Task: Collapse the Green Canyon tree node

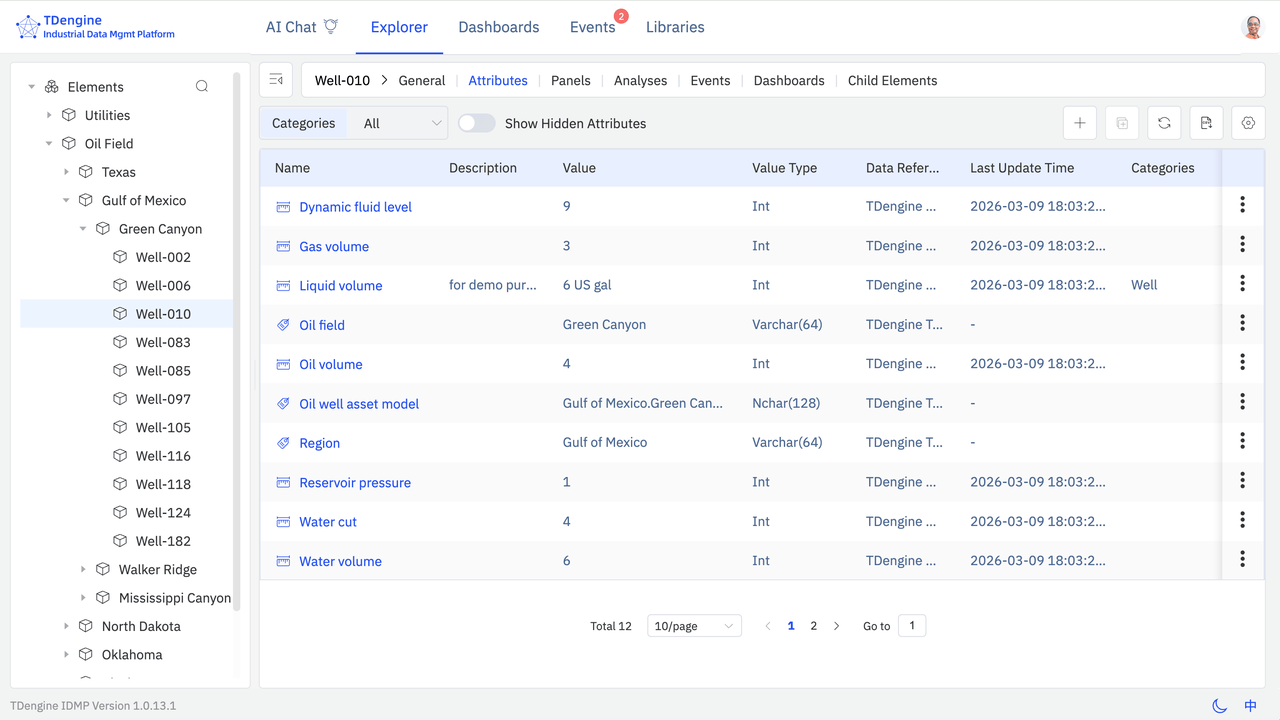Action: (84, 229)
